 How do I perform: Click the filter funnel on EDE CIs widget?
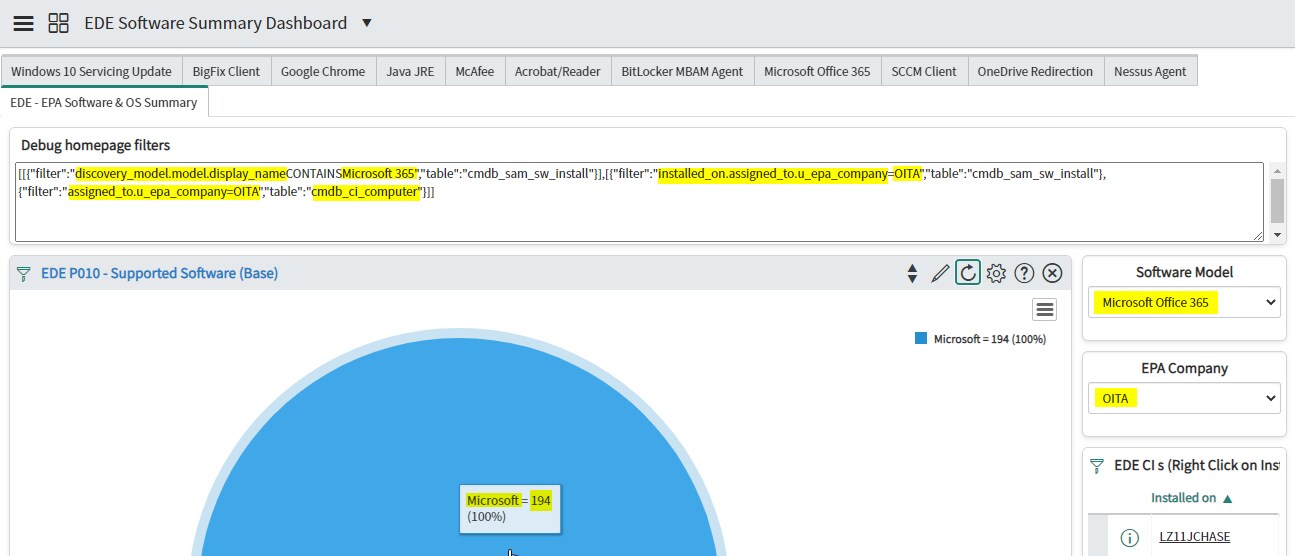coord(1097,466)
